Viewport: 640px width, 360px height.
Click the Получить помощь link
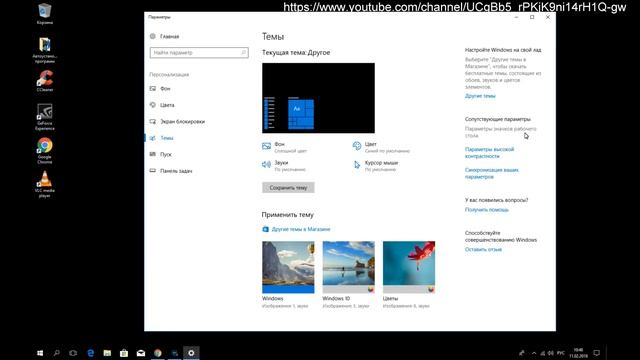click(487, 210)
